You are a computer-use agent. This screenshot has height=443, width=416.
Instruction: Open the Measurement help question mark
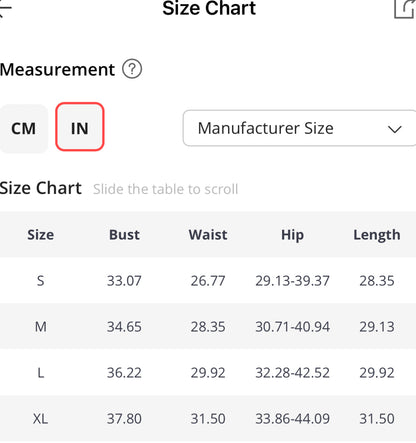point(132,69)
